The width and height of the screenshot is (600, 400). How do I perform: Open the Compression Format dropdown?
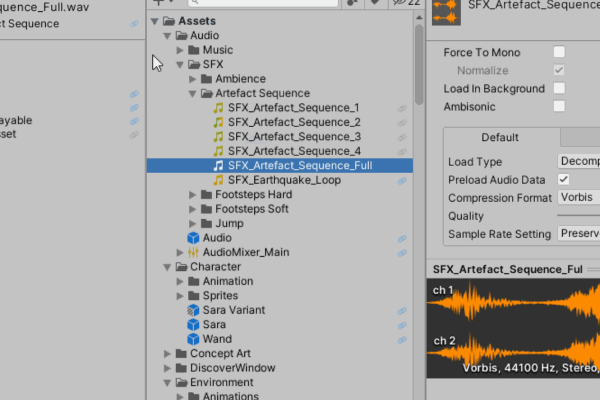tap(578, 198)
